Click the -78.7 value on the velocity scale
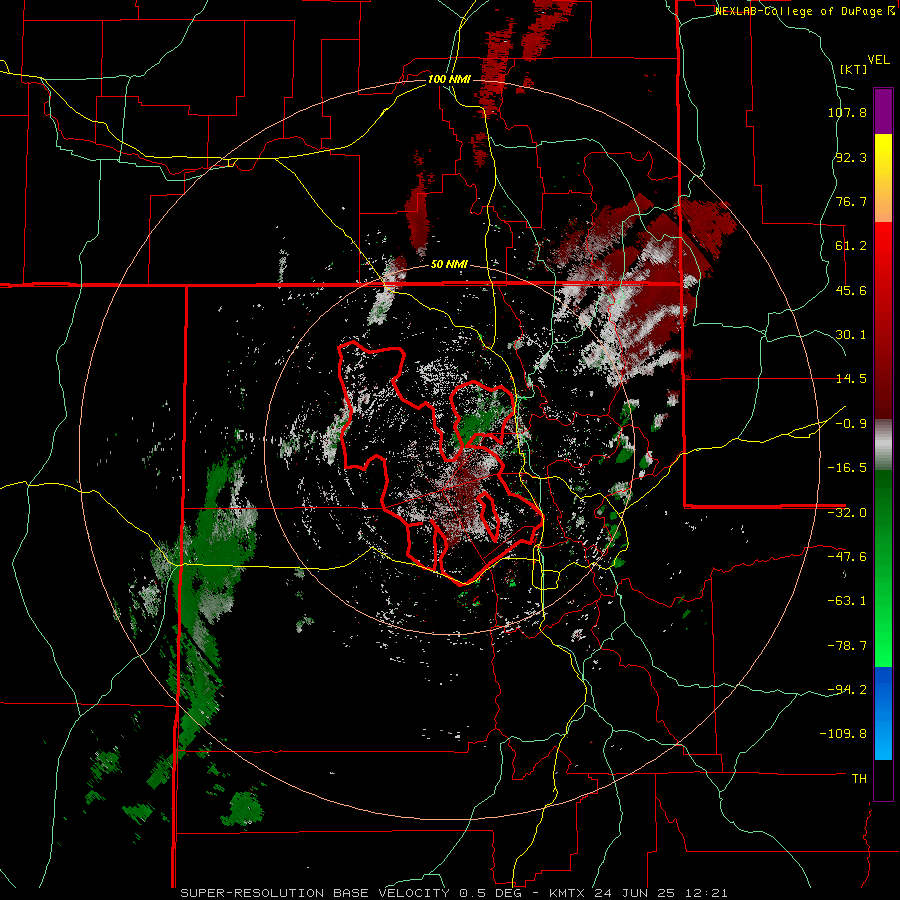The image size is (900, 900). click(847, 646)
